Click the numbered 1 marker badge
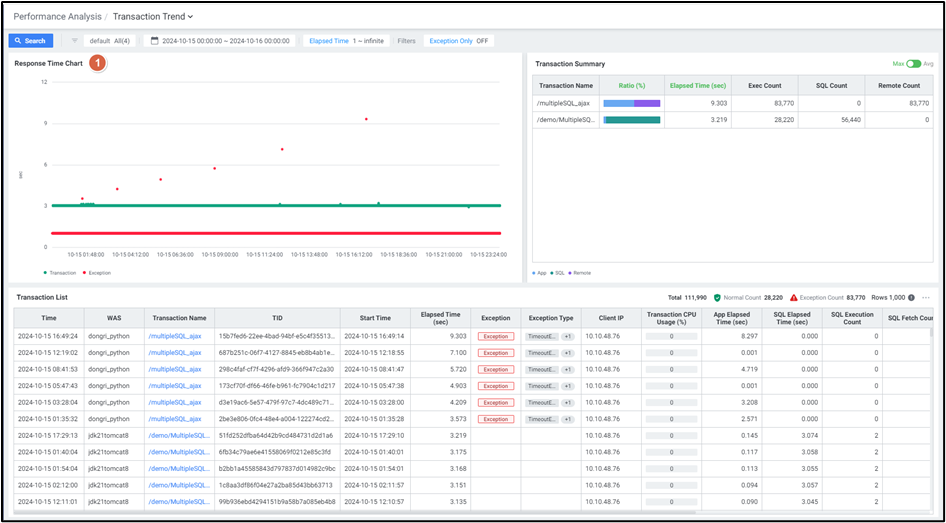 [x=97, y=63]
